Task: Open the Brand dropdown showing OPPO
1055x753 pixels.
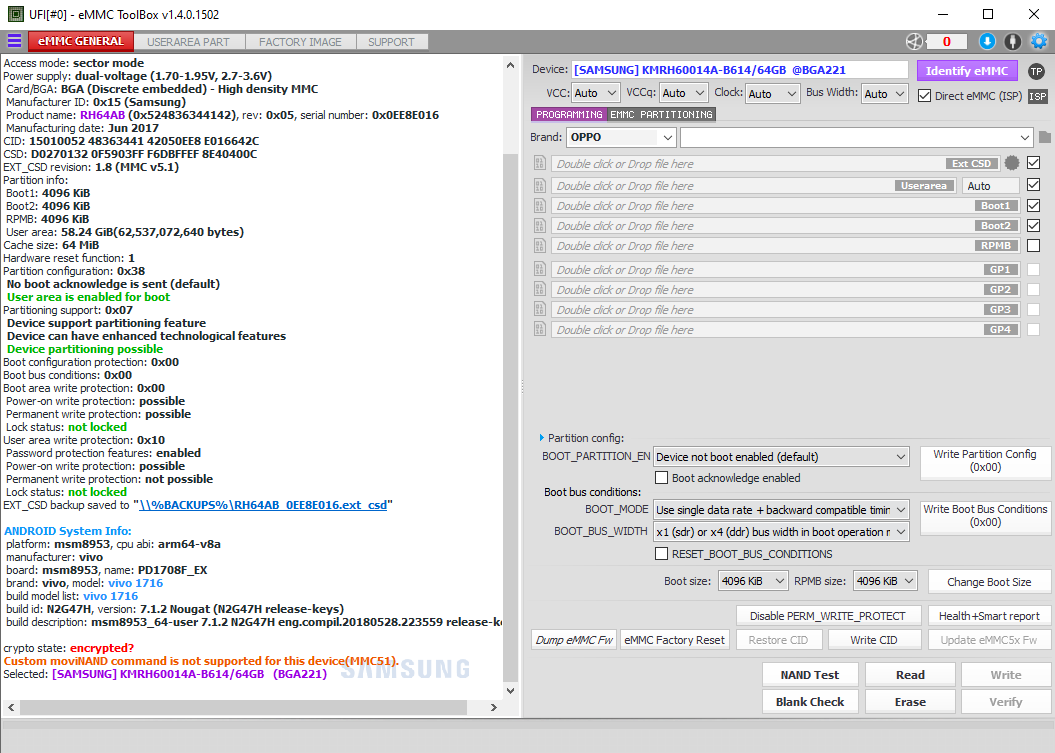Action: pos(621,137)
